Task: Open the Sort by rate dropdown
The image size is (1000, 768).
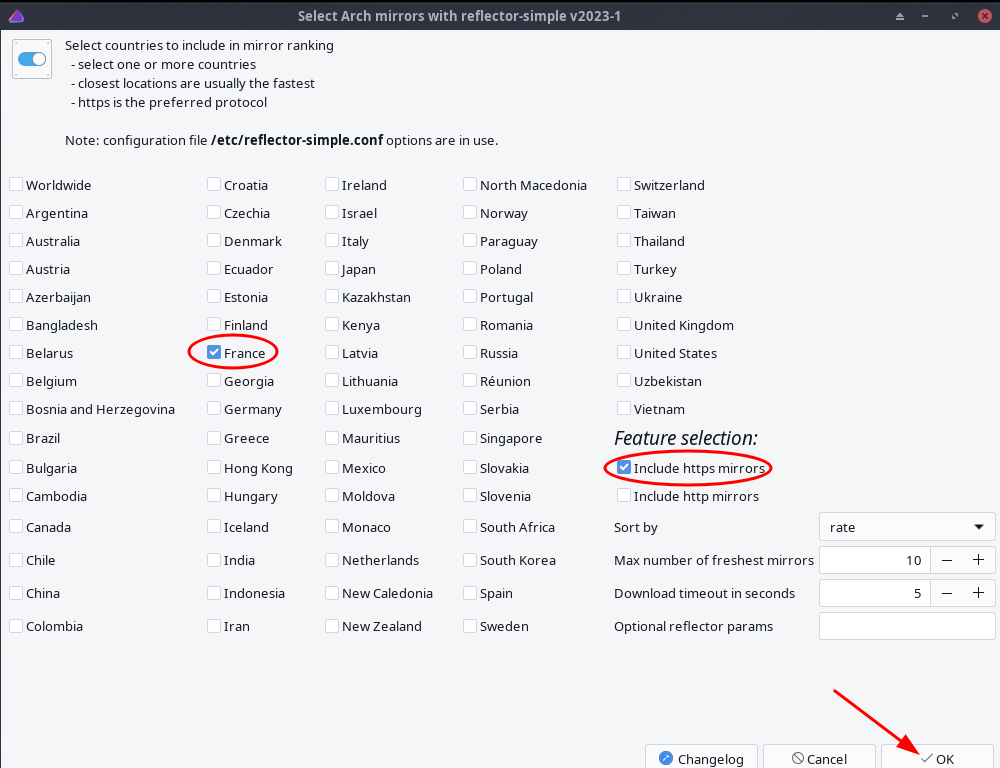Action: point(906,527)
